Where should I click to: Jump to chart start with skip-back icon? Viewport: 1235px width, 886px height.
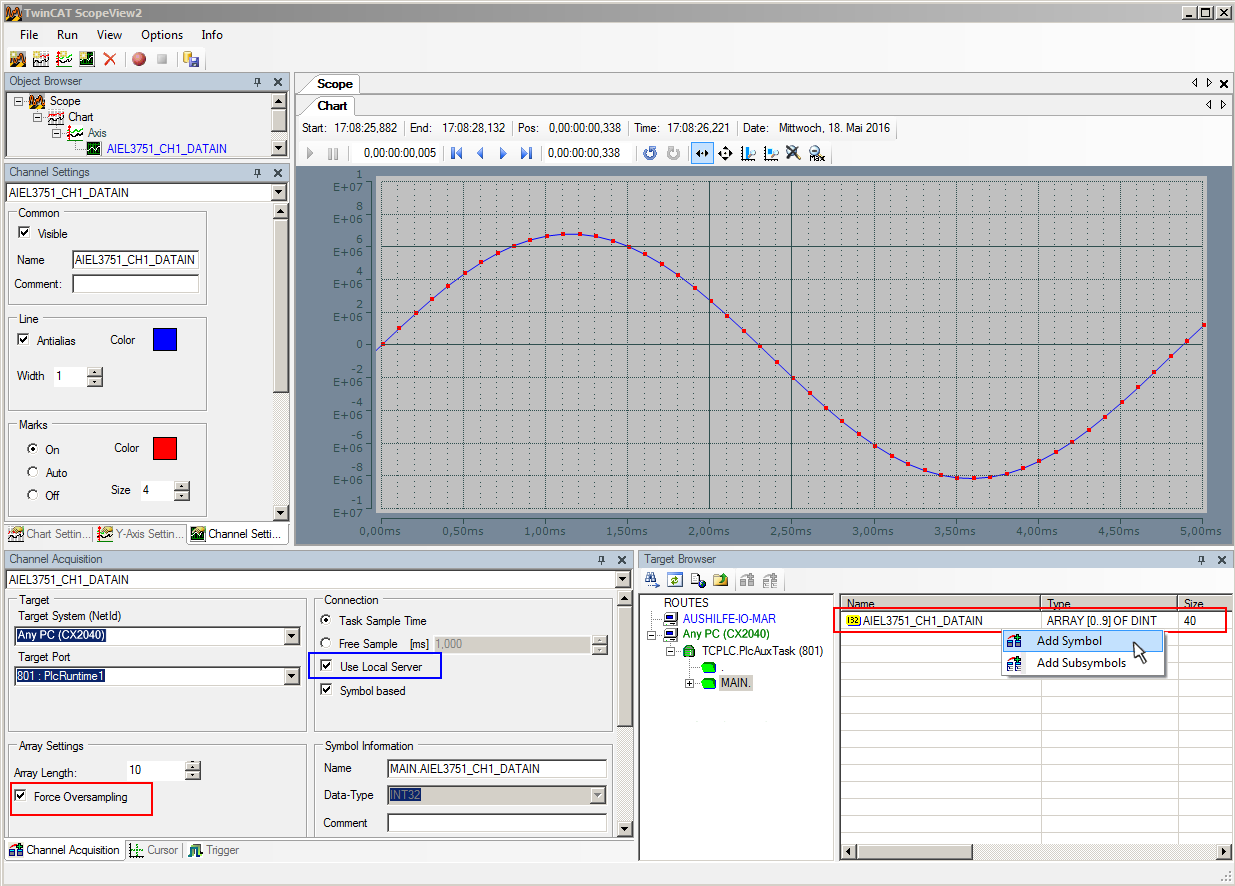[457, 153]
